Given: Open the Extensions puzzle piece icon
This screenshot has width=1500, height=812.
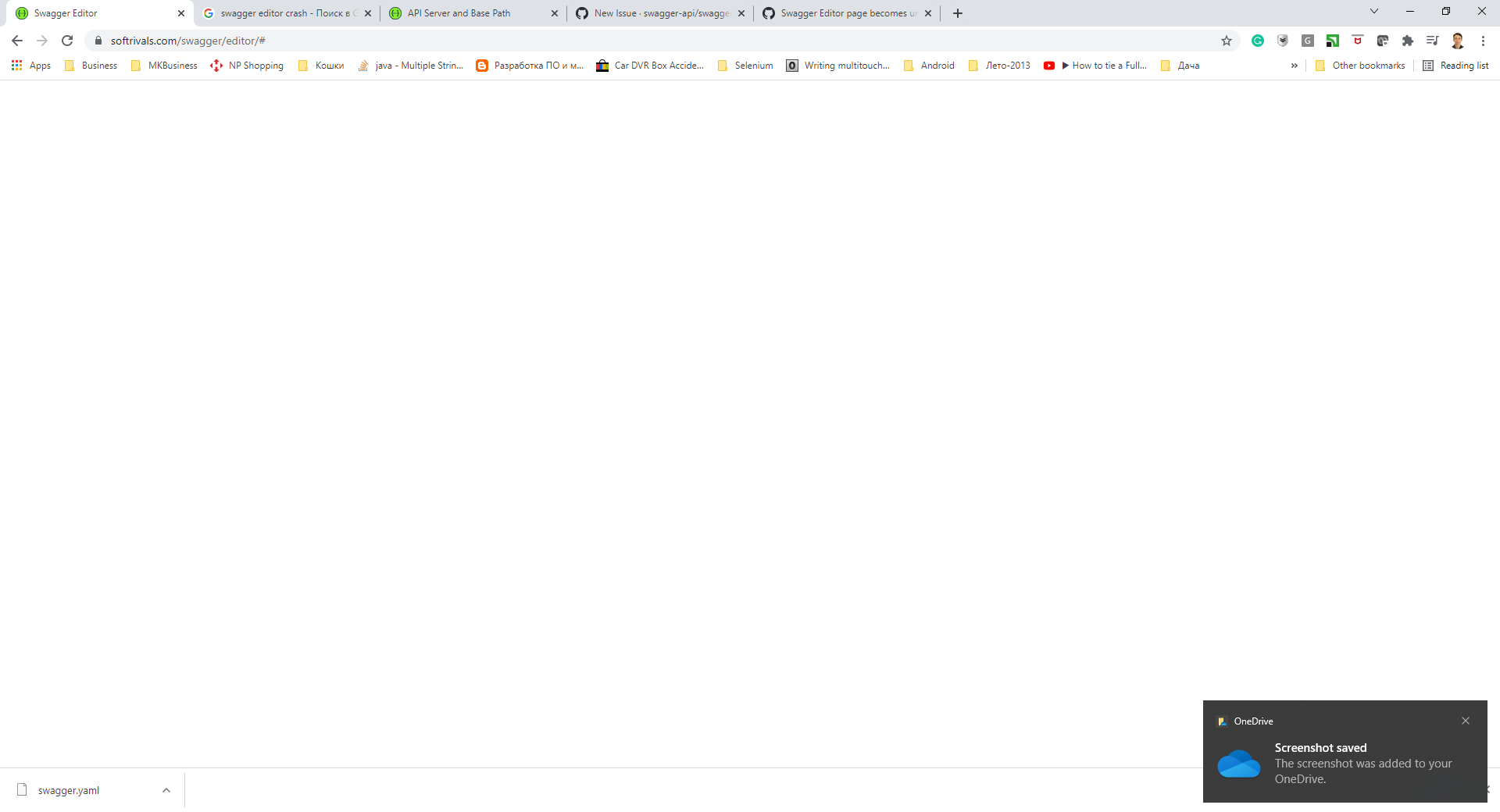Looking at the screenshot, I should click(x=1408, y=40).
